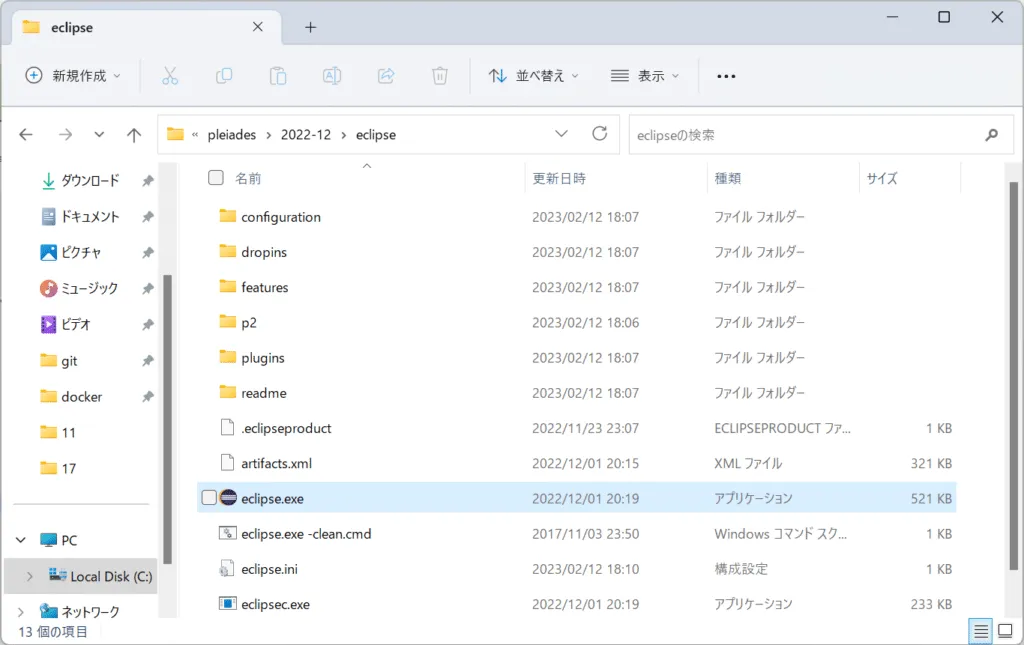This screenshot has width=1024, height=645.
Task: Click the Rename icon in toolbar
Action: [332, 76]
